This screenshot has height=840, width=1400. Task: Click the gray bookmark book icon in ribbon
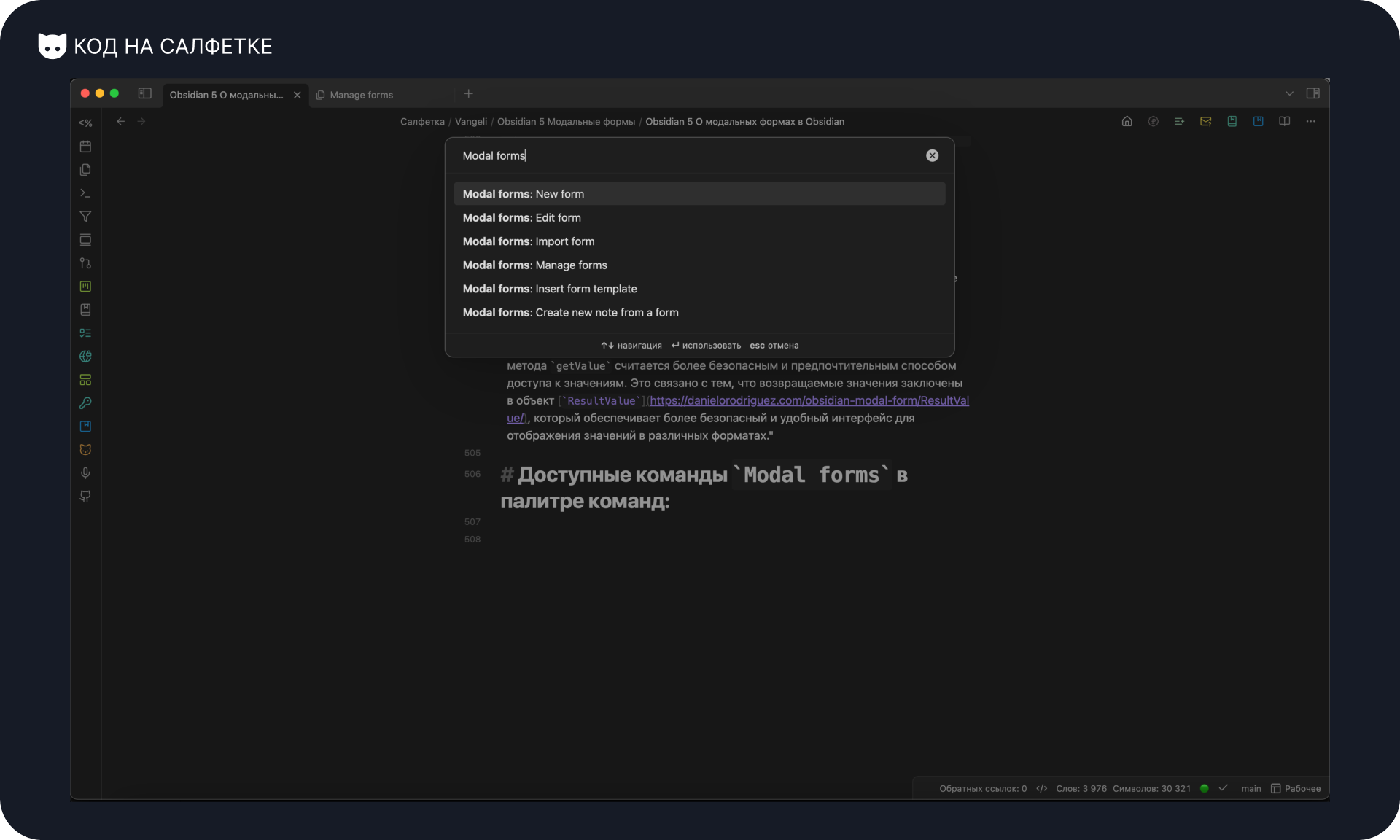tap(85, 310)
